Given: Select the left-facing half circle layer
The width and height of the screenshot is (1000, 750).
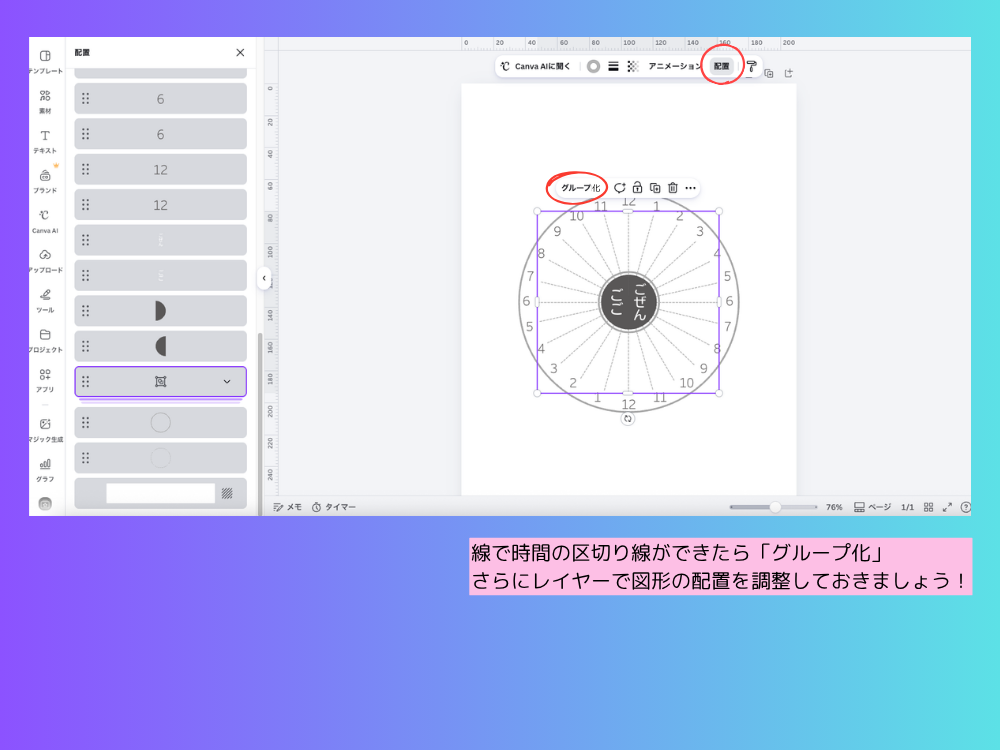Looking at the screenshot, I should pos(161,346).
